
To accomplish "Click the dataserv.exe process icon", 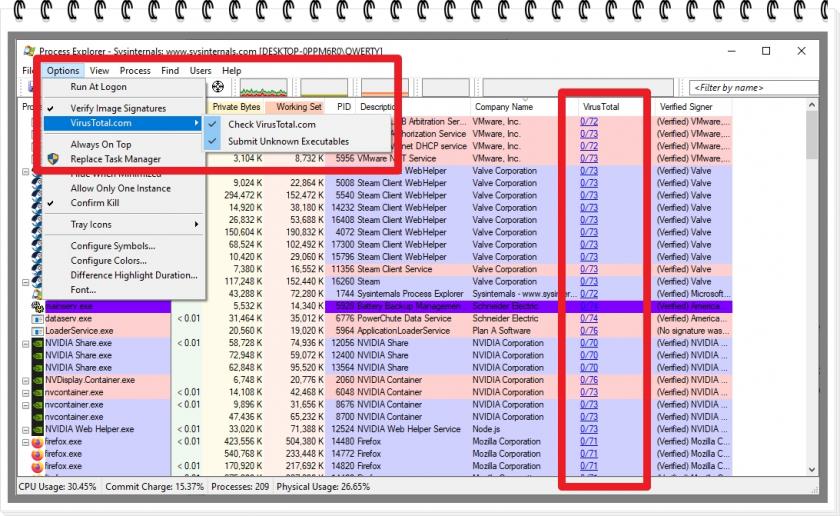I will (x=37, y=318).
